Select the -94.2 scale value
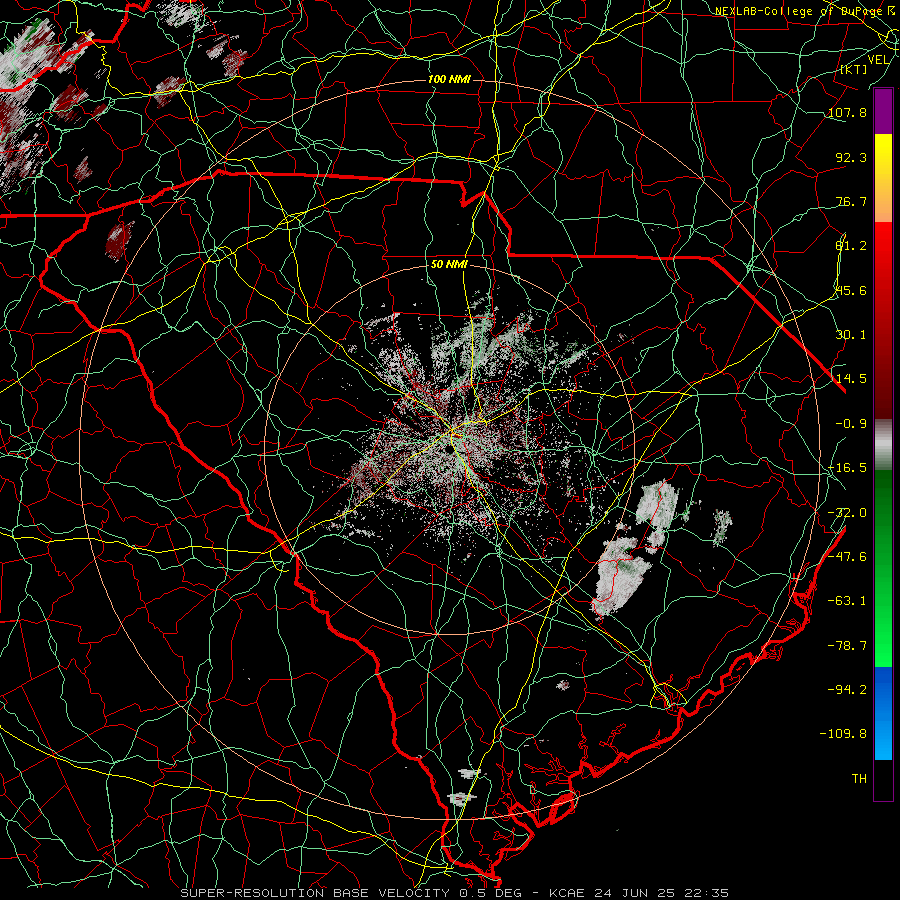 pos(847,690)
